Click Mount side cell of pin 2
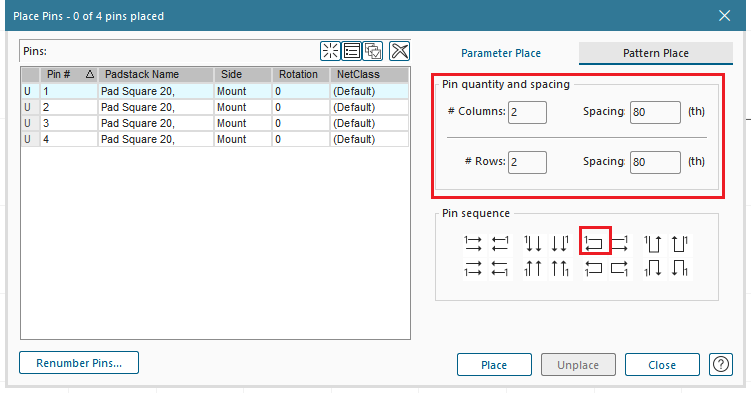751x393 pixels. click(x=242, y=107)
